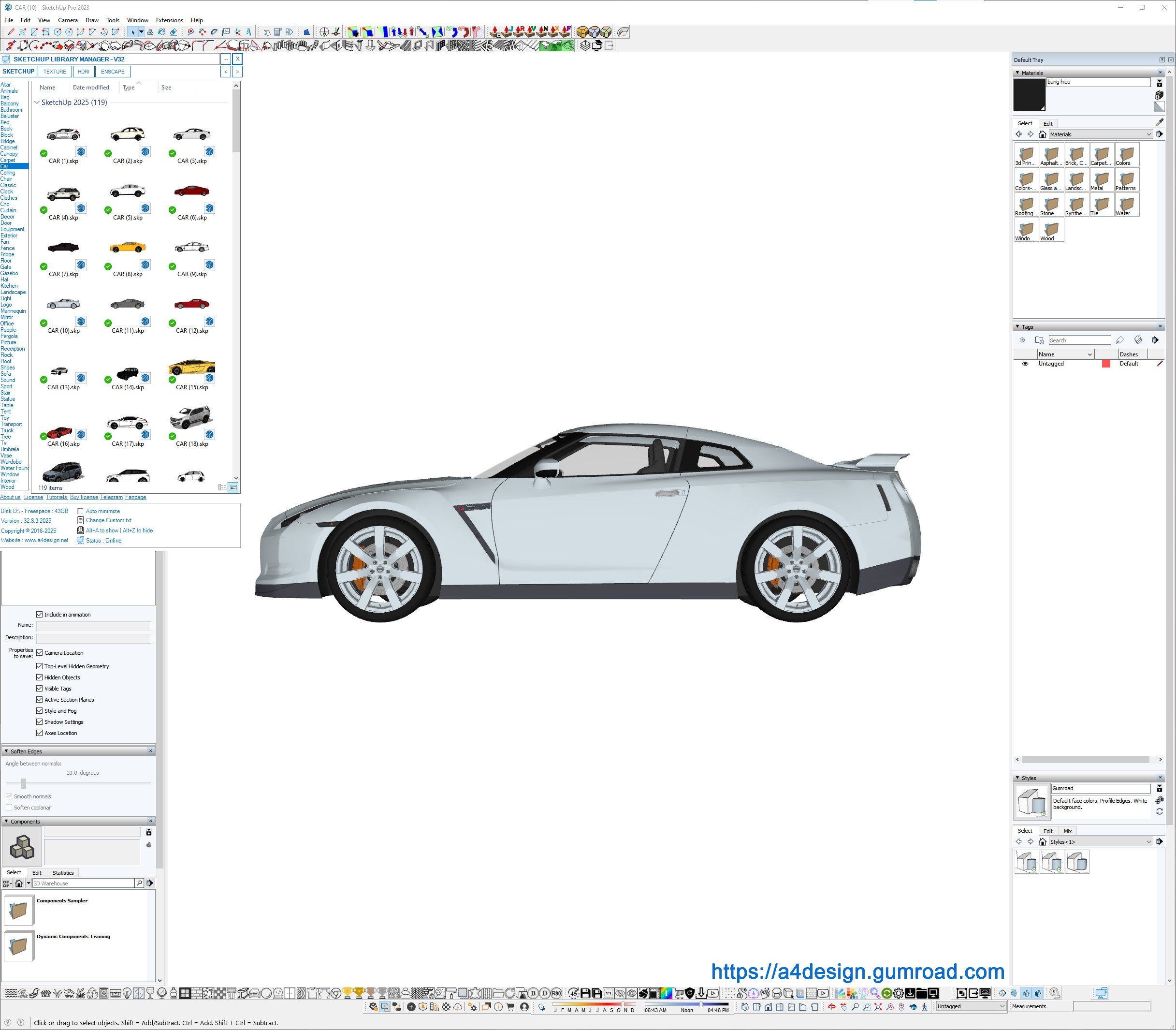This screenshot has height=1030, width=1176.
Task: Collapse the SketchUp 2025 (119) group
Action: tap(37, 103)
